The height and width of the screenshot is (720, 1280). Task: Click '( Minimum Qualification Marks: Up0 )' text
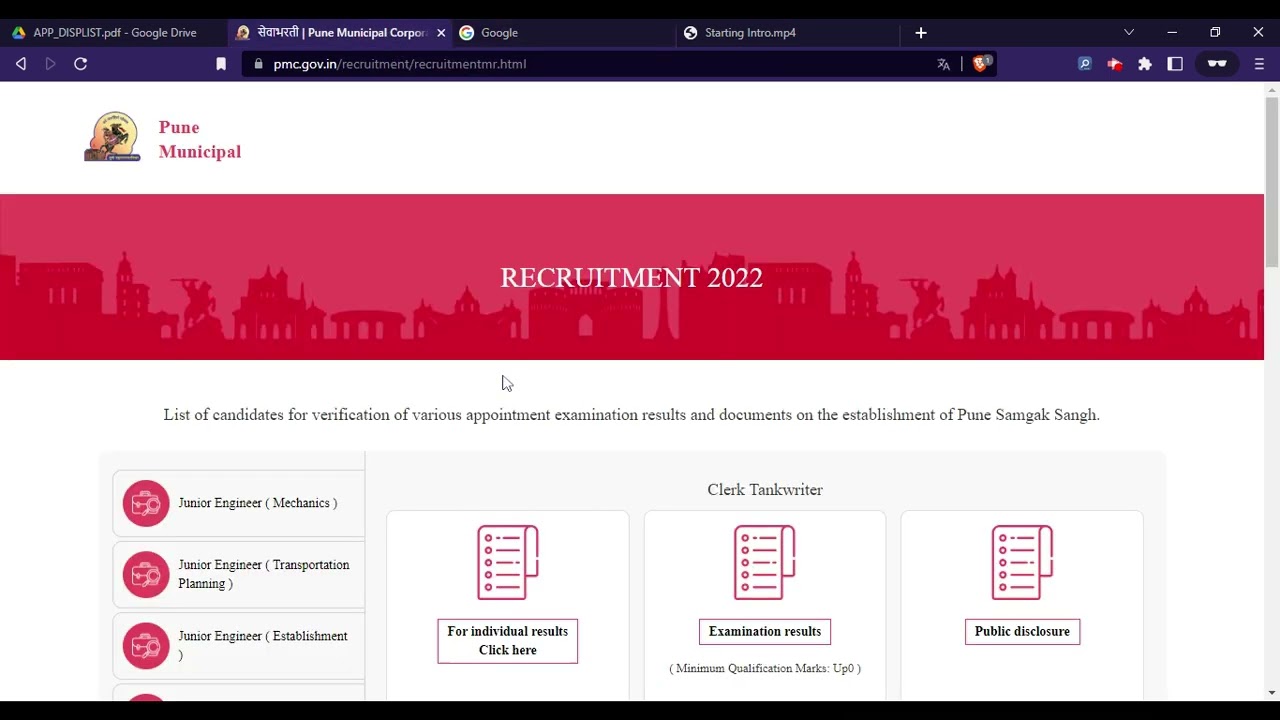[765, 668]
